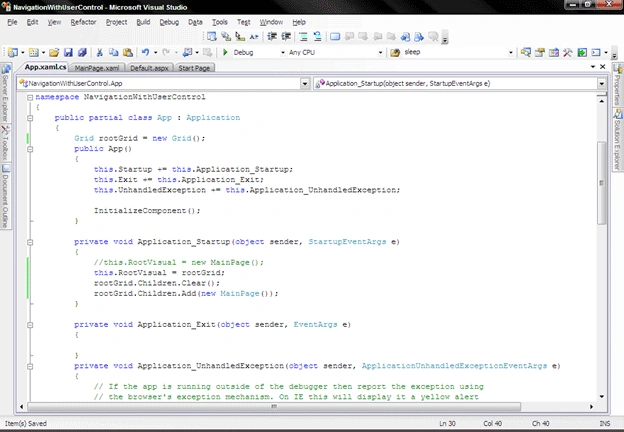Switch to the Start Page tab
The width and height of the screenshot is (624, 432).
point(194,68)
